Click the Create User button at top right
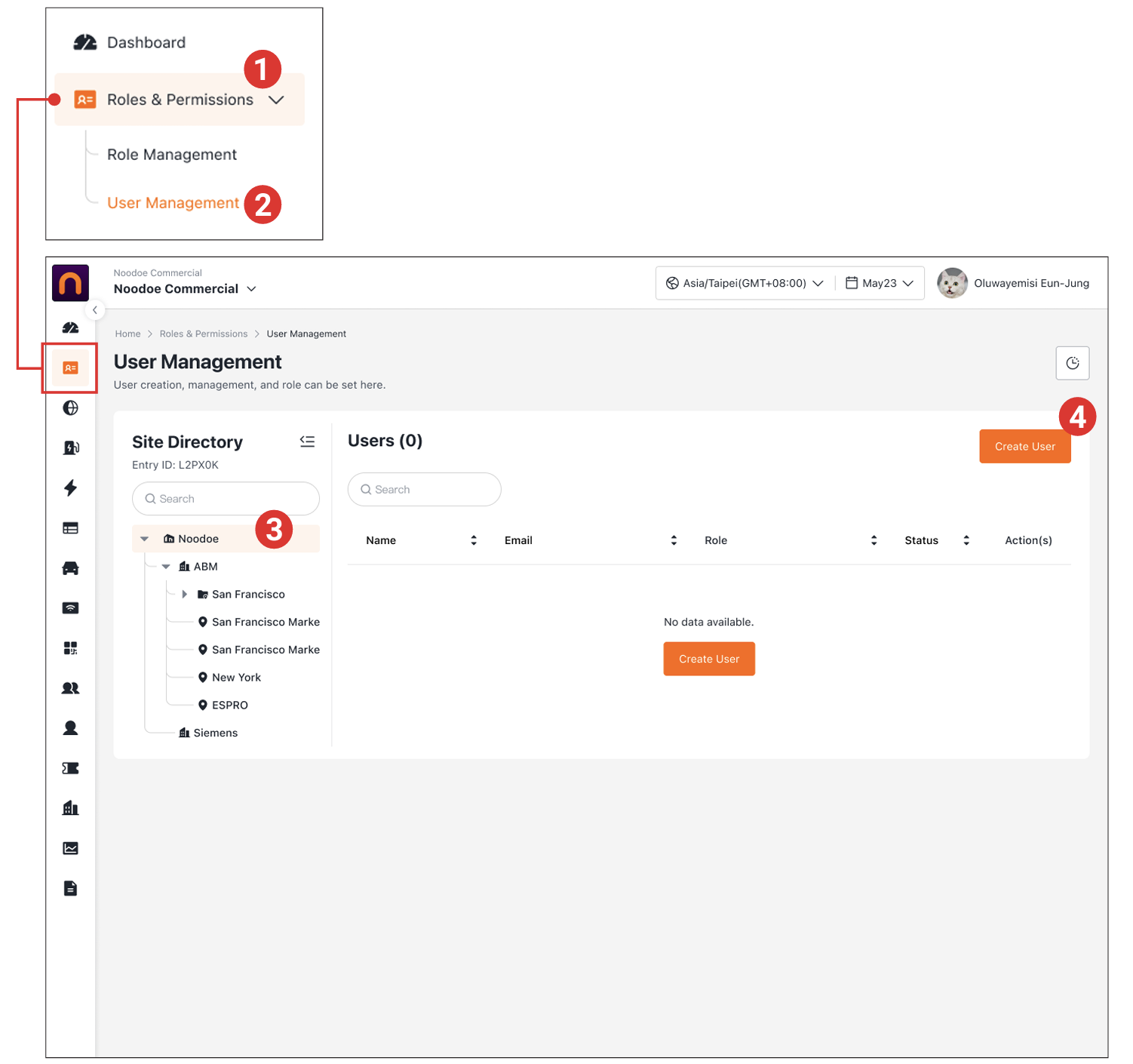1133x1064 pixels. point(1024,447)
